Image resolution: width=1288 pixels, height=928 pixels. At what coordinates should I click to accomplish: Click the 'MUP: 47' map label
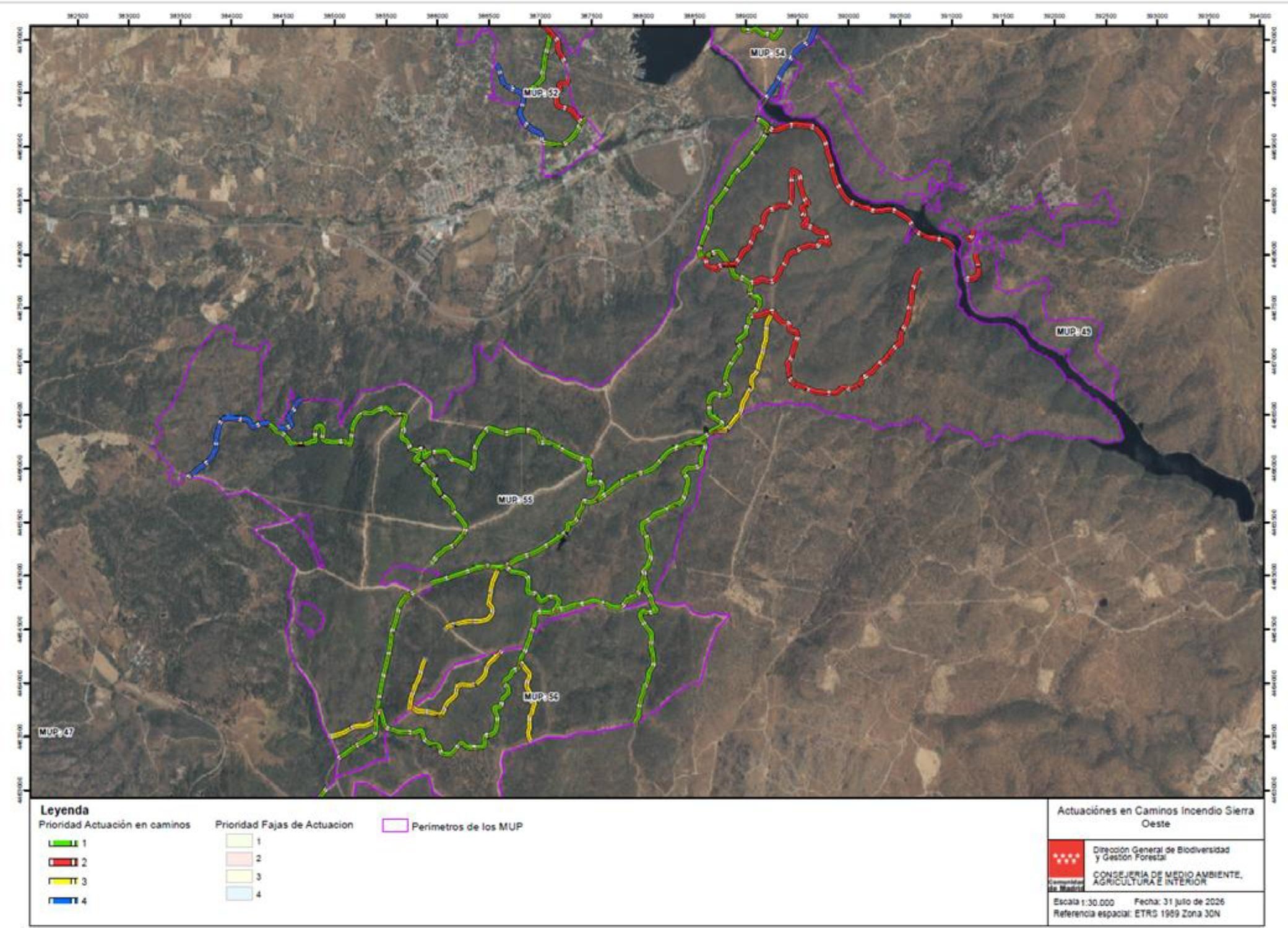56,732
